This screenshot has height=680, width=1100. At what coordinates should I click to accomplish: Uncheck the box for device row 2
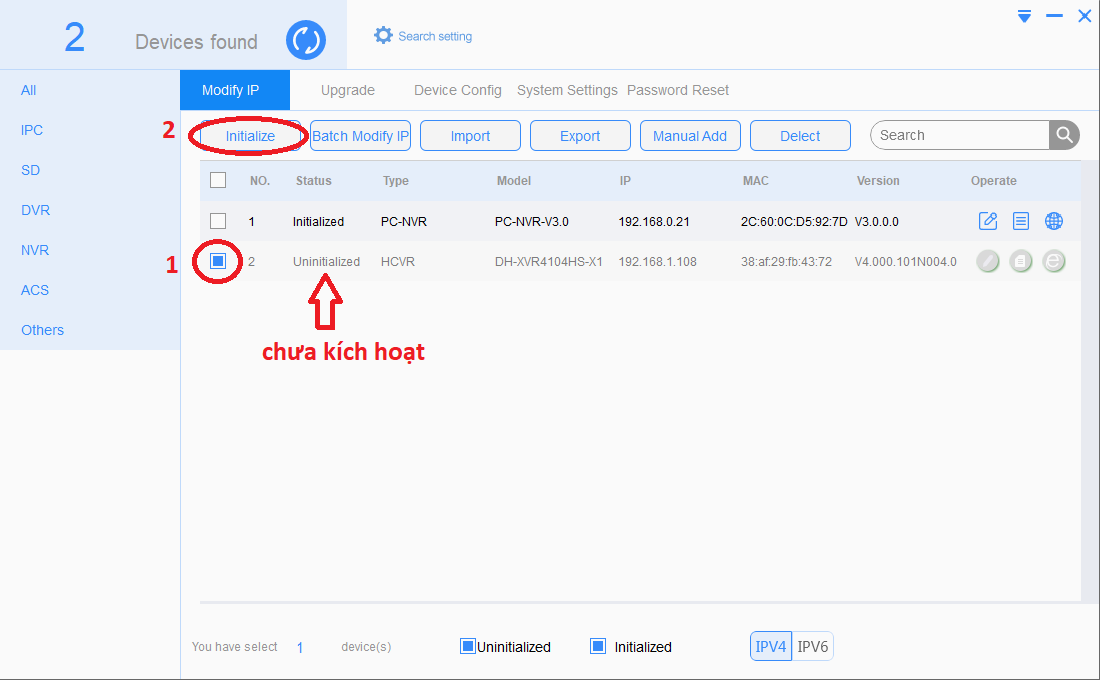[x=218, y=261]
